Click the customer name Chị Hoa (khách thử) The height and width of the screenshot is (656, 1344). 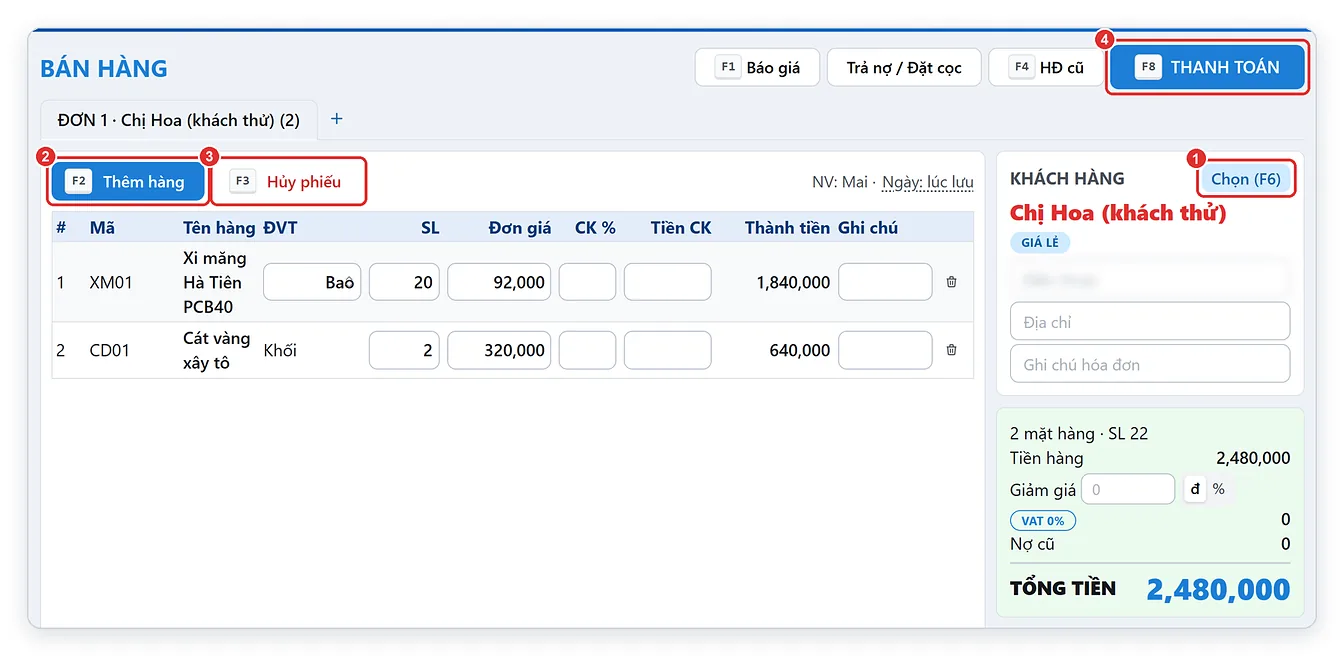1118,213
